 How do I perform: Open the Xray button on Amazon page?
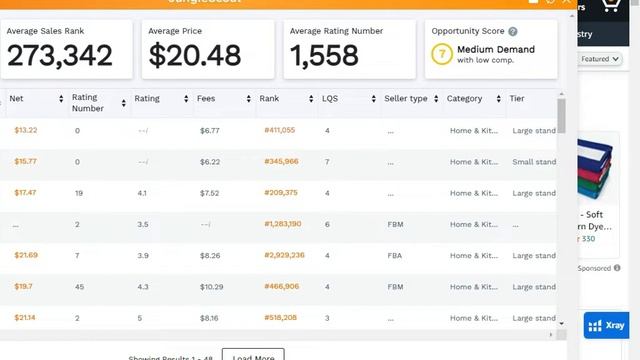[606, 325]
